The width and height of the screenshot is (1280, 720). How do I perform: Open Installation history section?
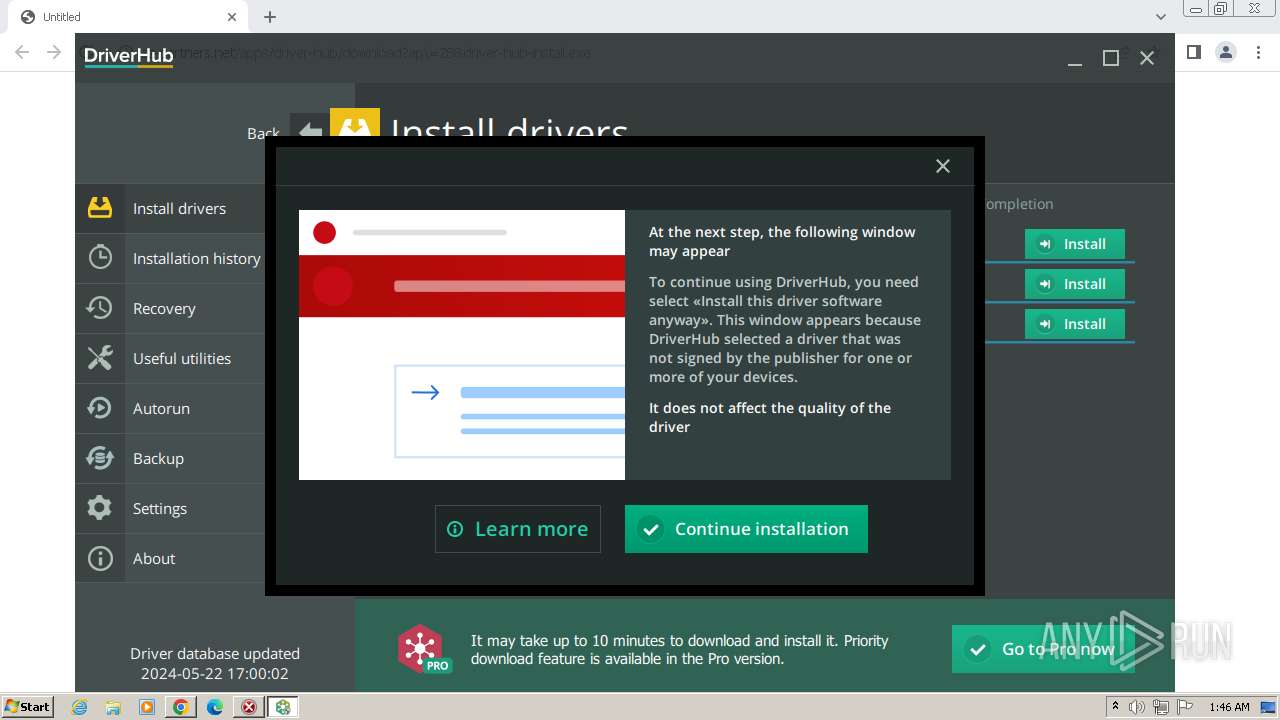click(170, 258)
